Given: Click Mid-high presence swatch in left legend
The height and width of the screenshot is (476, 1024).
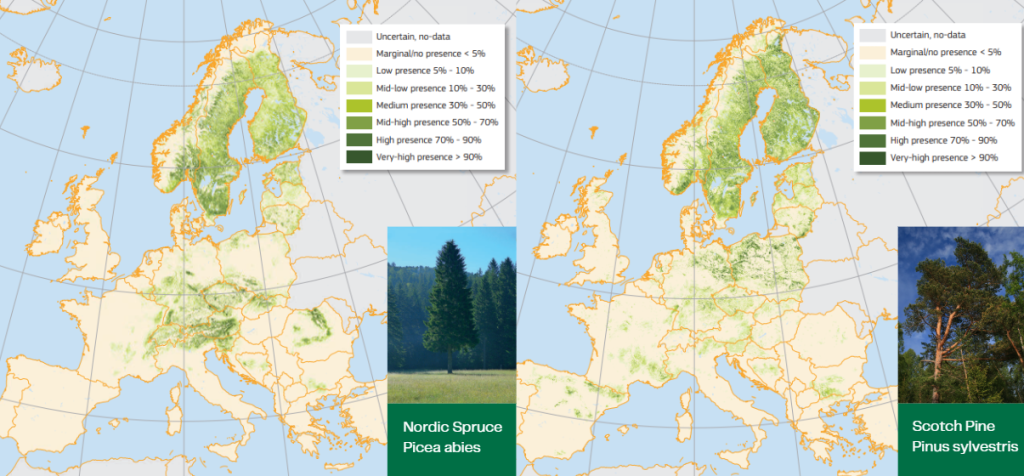Looking at the screenshot, I should 359,122.
